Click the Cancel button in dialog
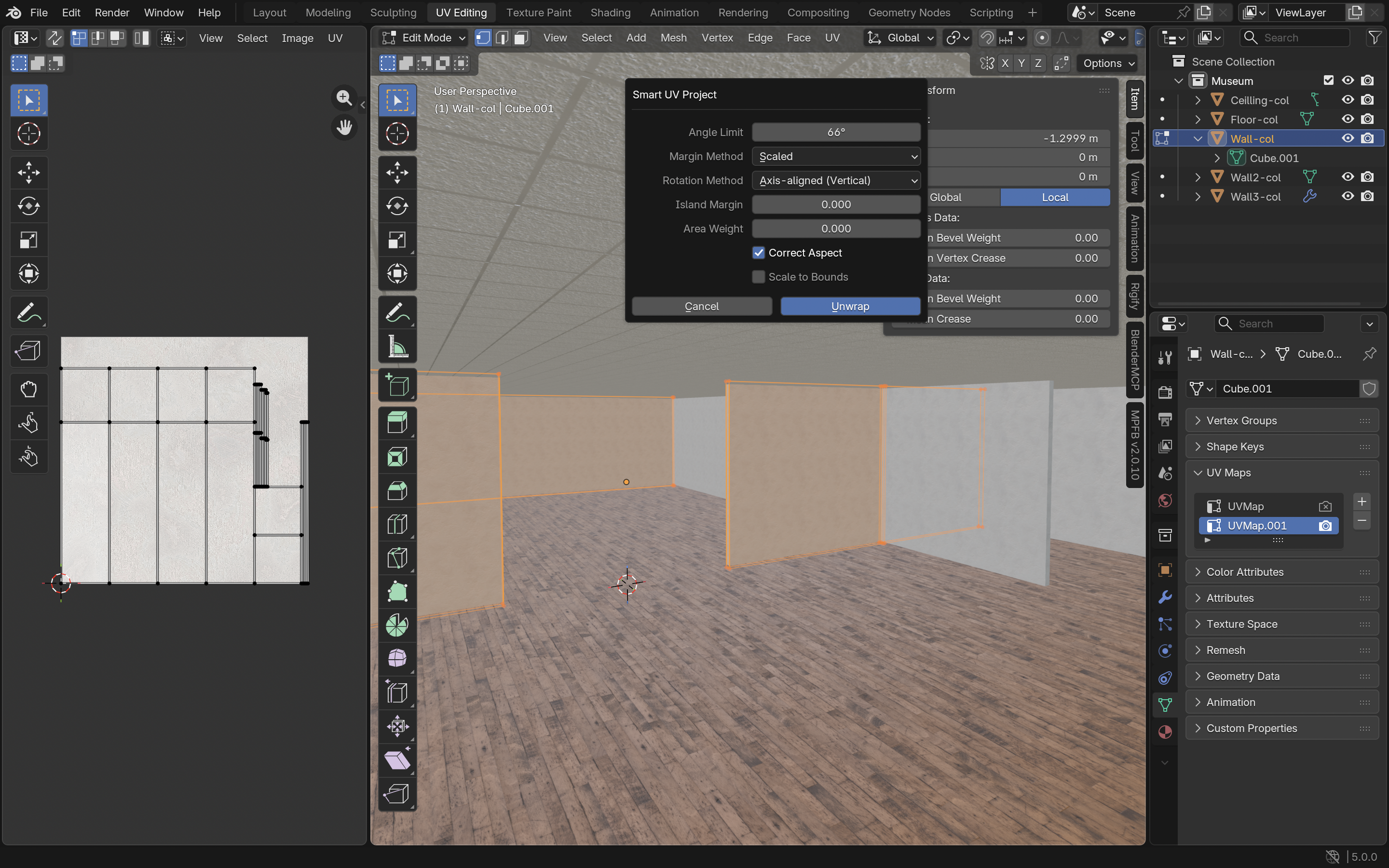1389x868 pixels. (x=701, y=306)
